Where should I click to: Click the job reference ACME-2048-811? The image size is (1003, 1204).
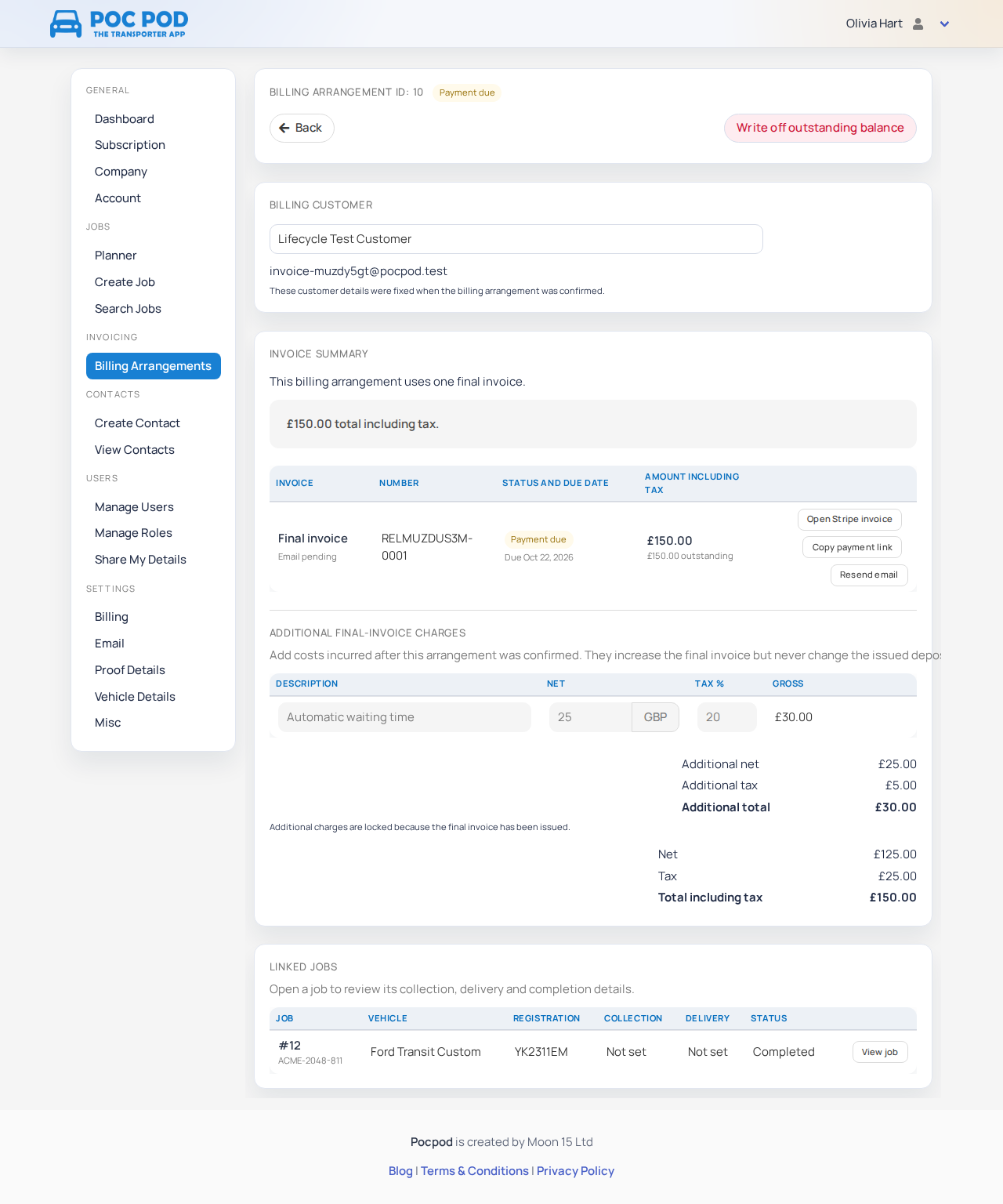310,1061
